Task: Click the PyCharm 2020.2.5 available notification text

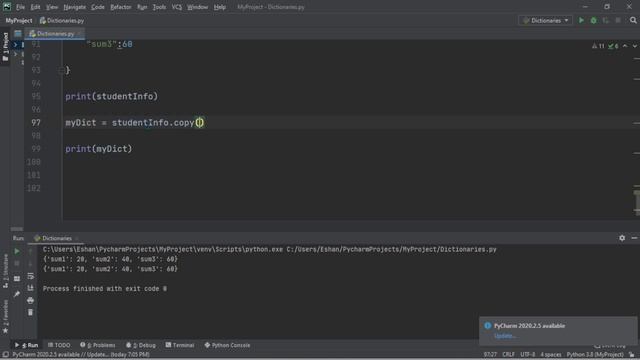Action: click(x=529, y=326)
